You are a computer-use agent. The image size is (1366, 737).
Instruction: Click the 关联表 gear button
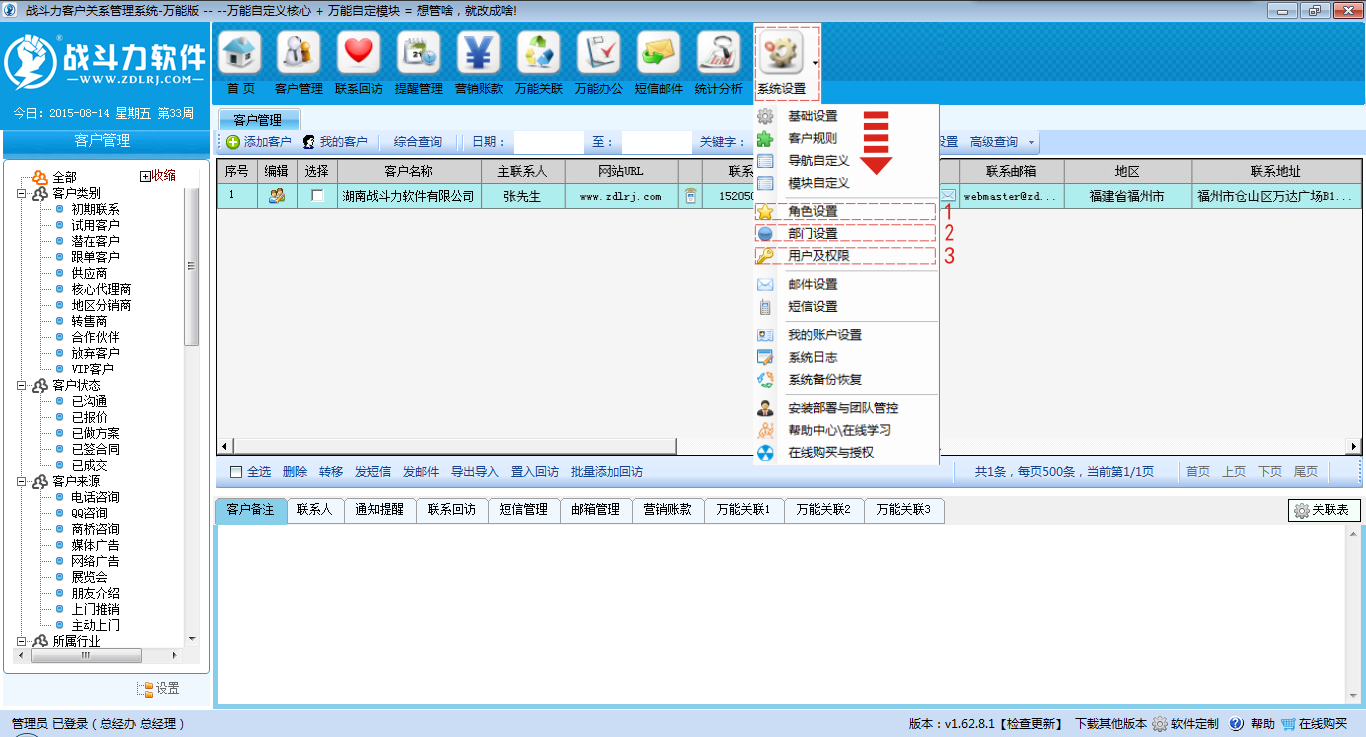coord(1324,511)
